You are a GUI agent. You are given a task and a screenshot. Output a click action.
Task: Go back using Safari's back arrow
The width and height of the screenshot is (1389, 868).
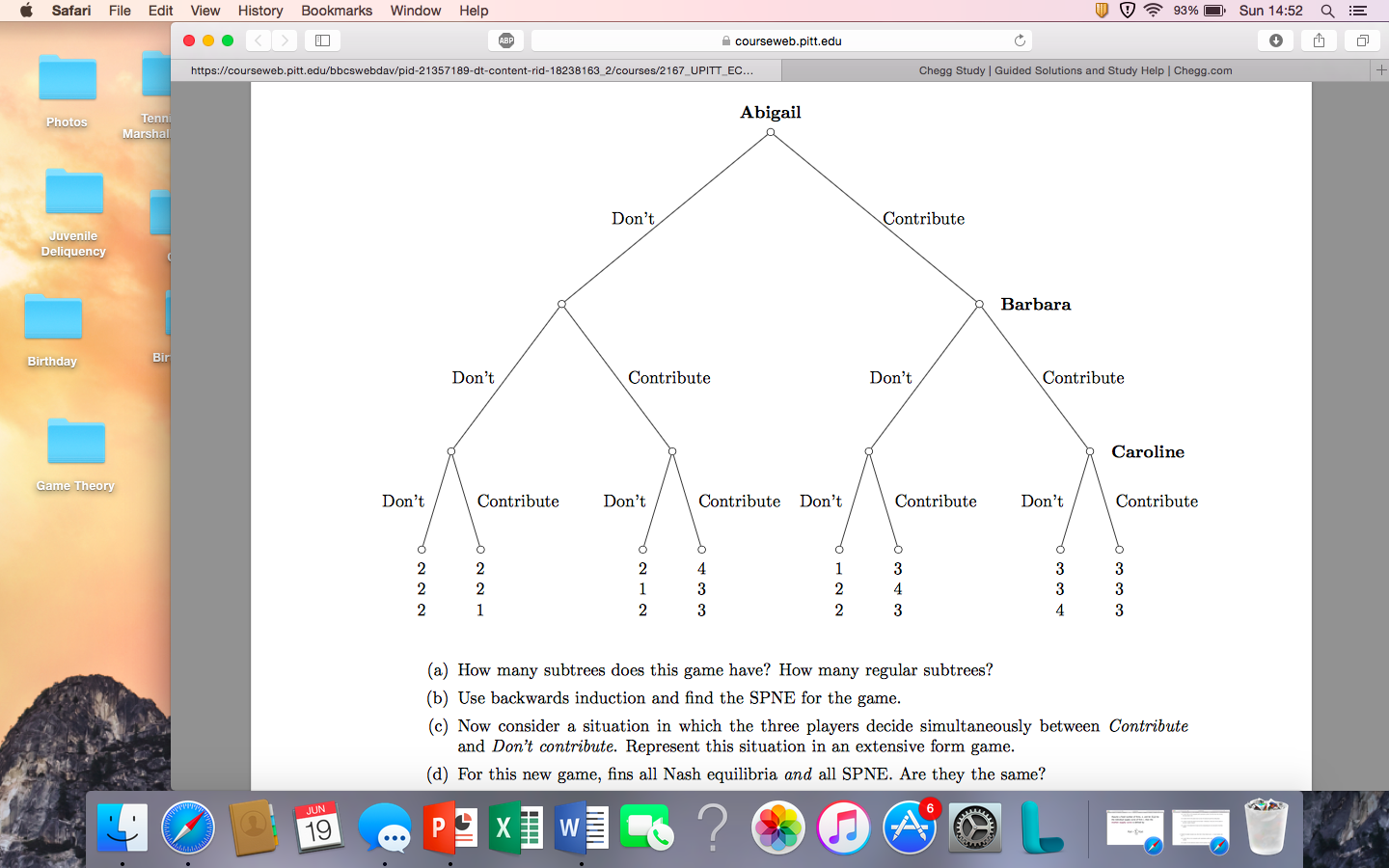(x=258, y=41)
